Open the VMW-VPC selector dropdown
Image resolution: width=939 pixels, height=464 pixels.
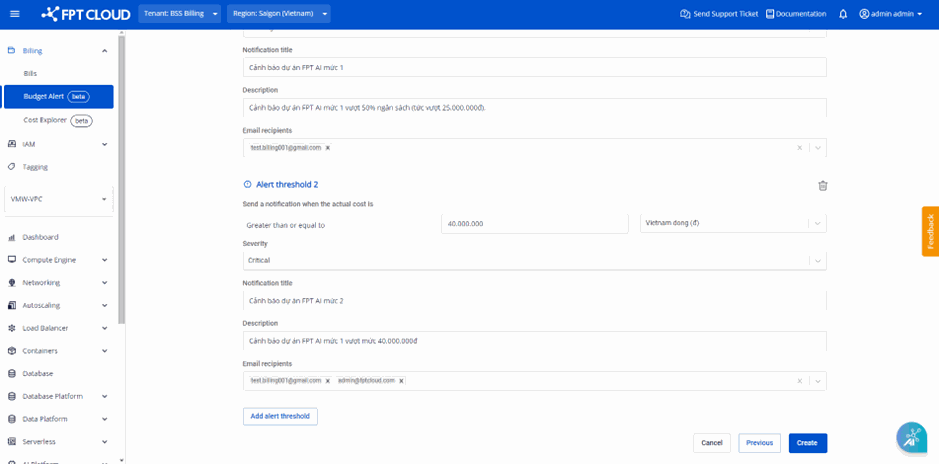58,199
